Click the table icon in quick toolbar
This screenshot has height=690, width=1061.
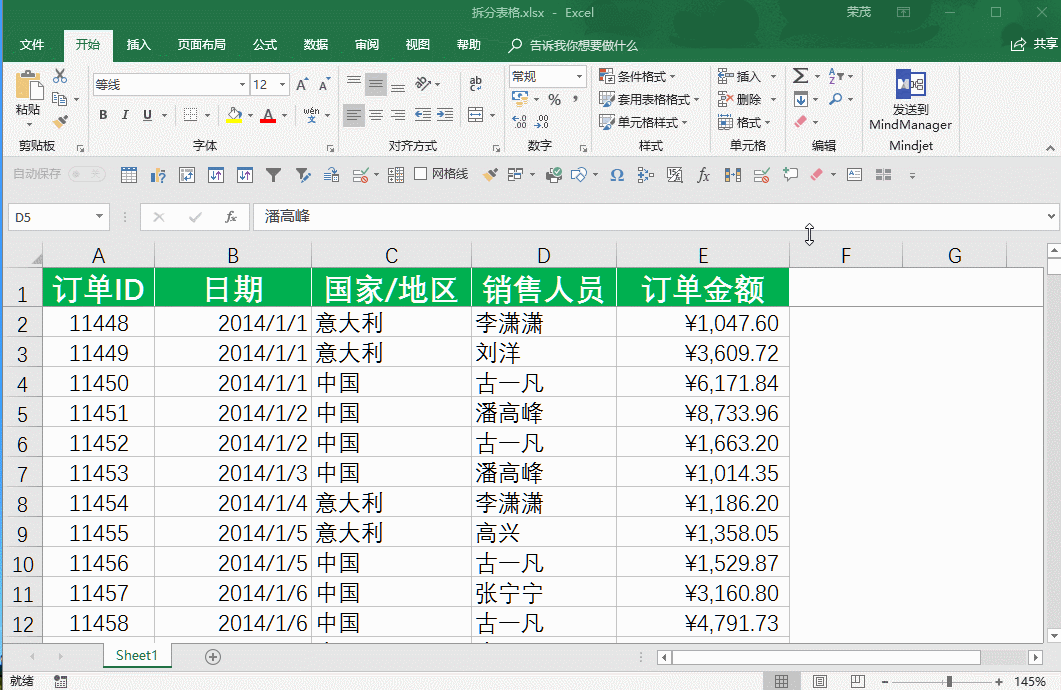point(129,175)
